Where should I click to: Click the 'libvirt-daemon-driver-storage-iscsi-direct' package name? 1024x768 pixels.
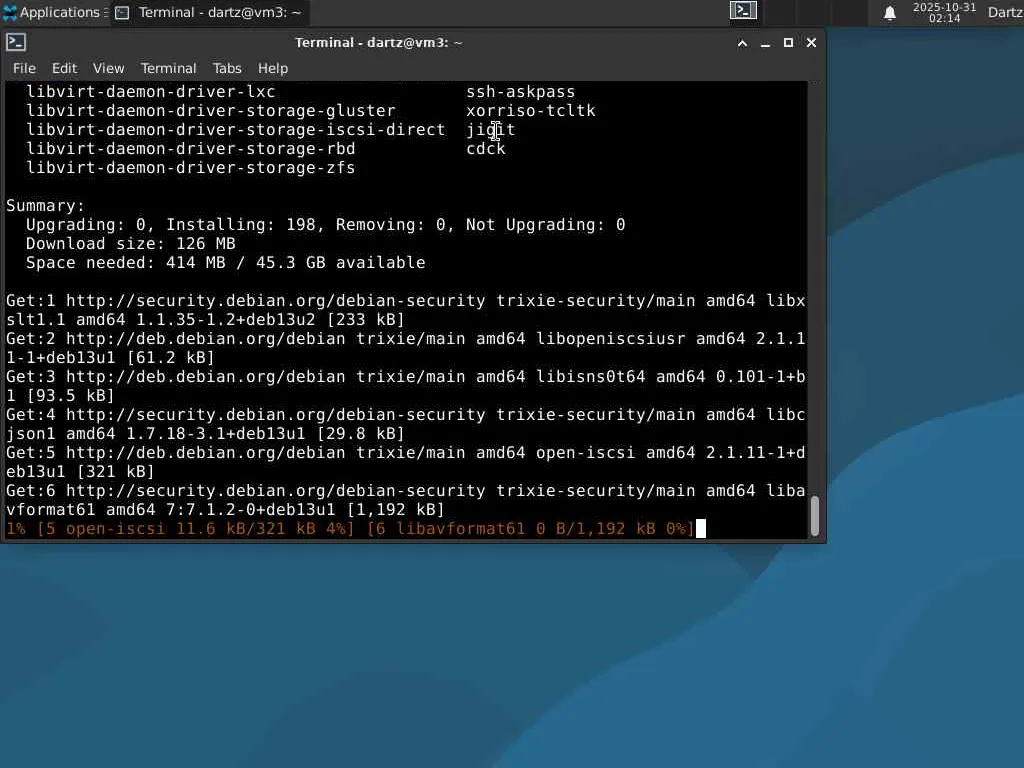pos(236,129)
